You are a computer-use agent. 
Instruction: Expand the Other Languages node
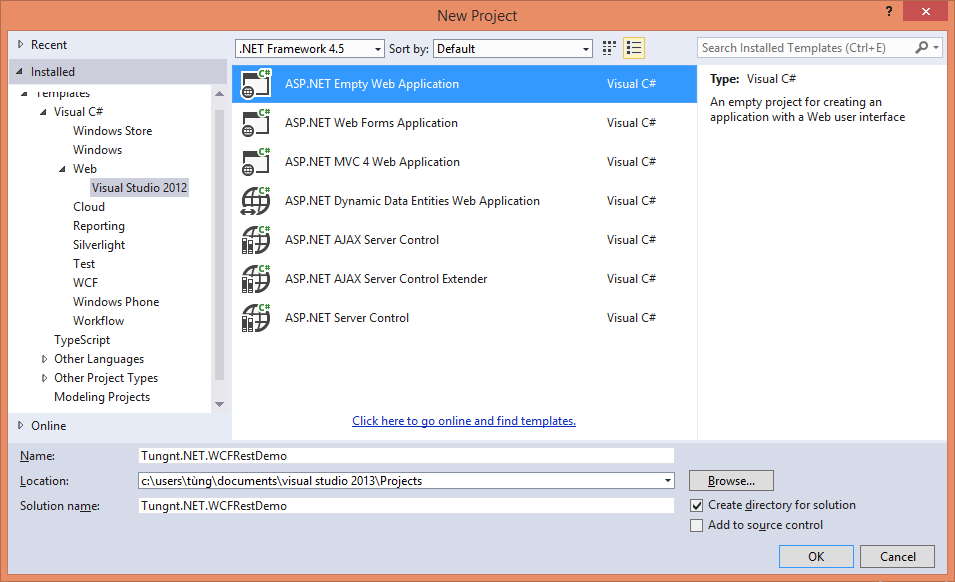coord(44,359)
